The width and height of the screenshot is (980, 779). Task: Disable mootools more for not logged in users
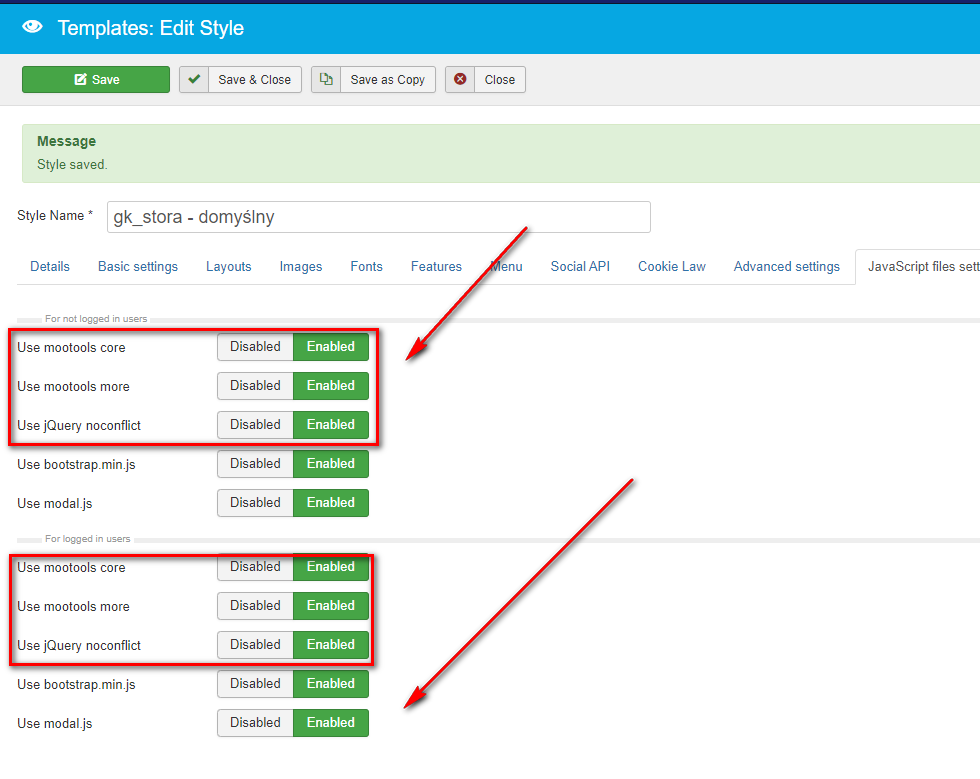(x=255, y=386)
